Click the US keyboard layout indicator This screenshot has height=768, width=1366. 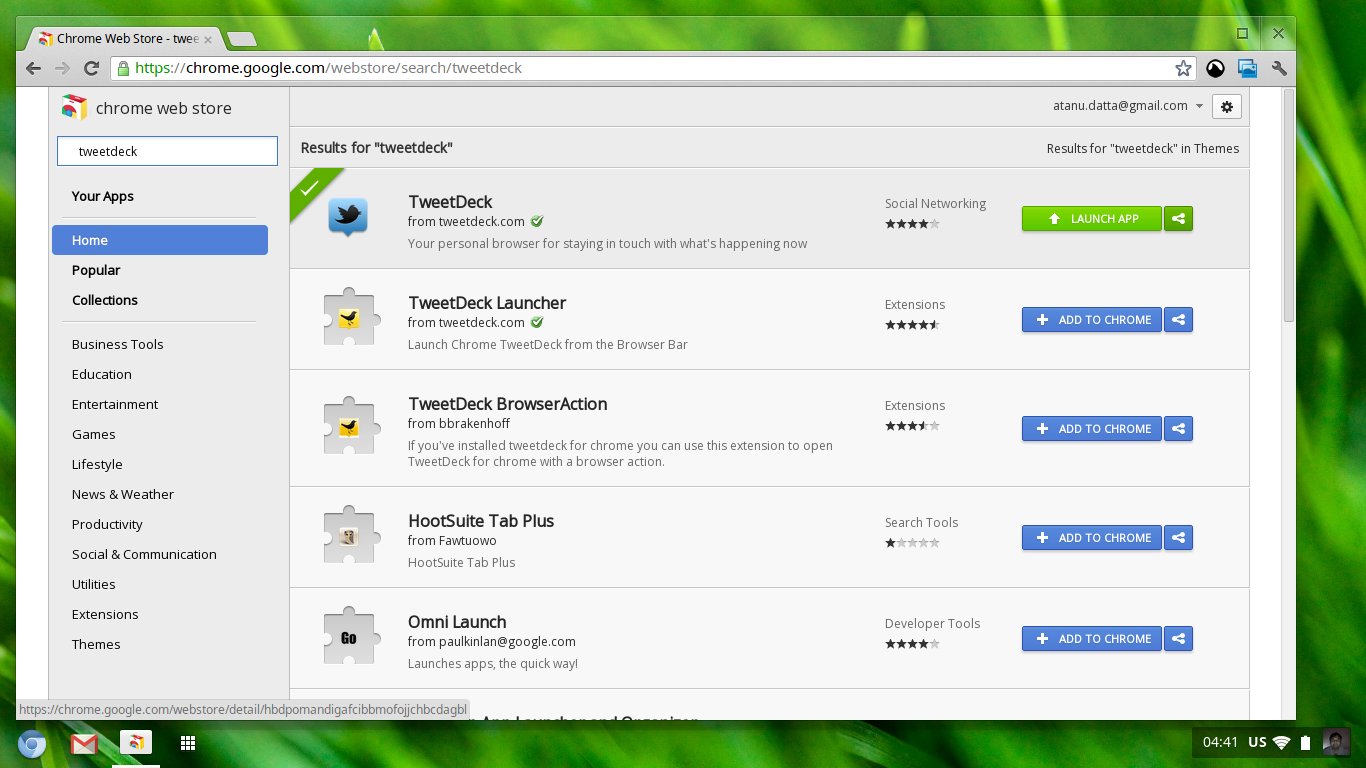[x=1257, y=742]
